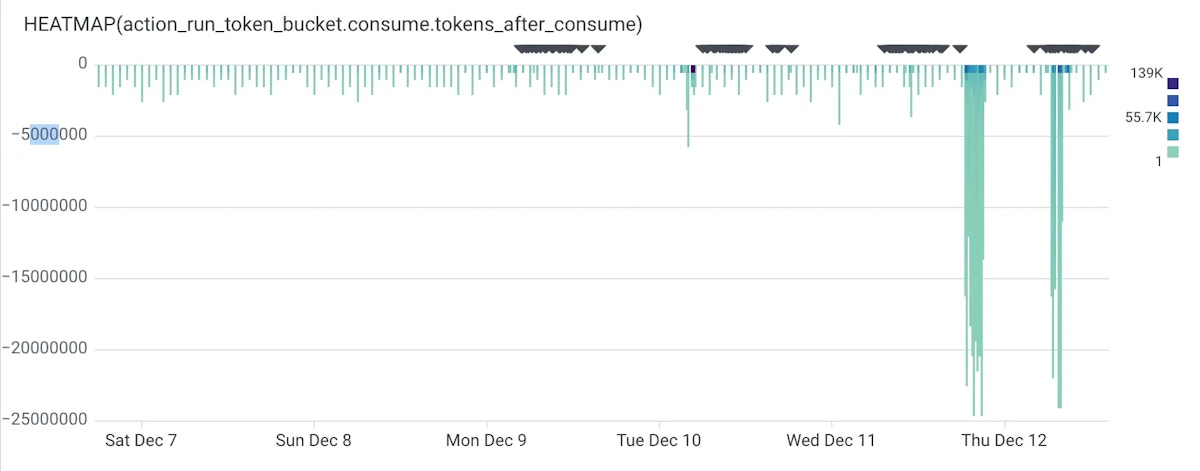Click the dark purple heatmap cell near Tue Dec 10
1200x471 pixels.
[694, 69]
